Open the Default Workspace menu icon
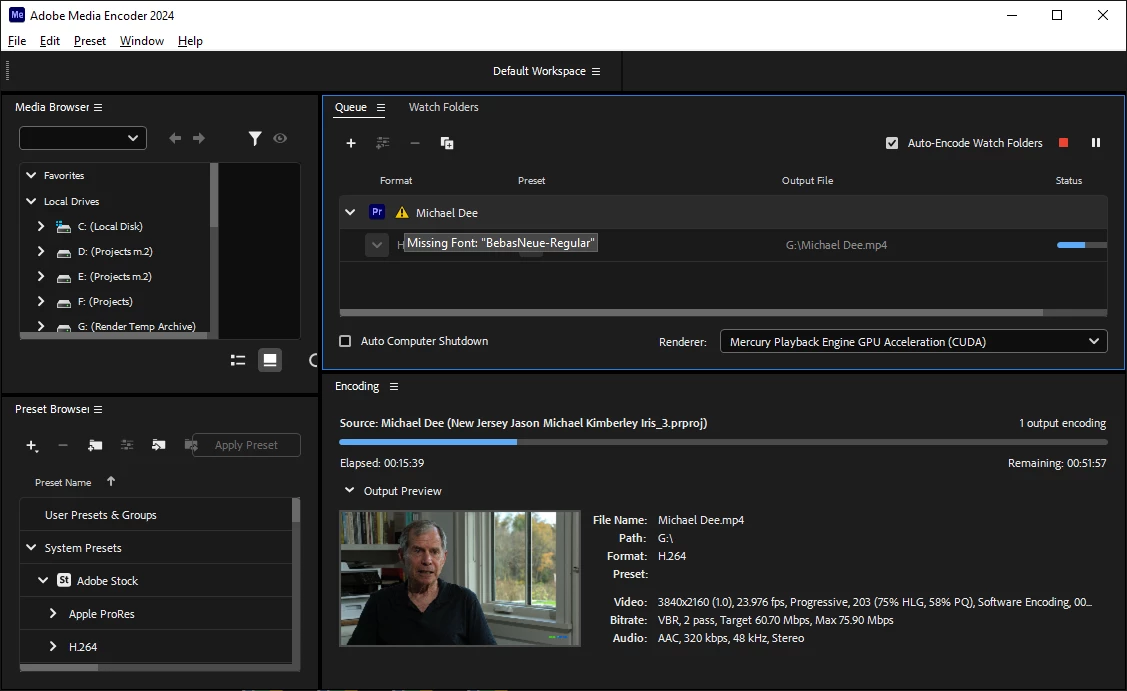 coord(596,71)
